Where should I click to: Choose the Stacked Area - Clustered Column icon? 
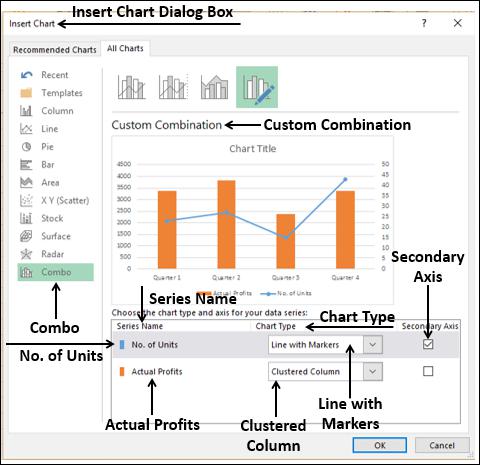(215, 87)
